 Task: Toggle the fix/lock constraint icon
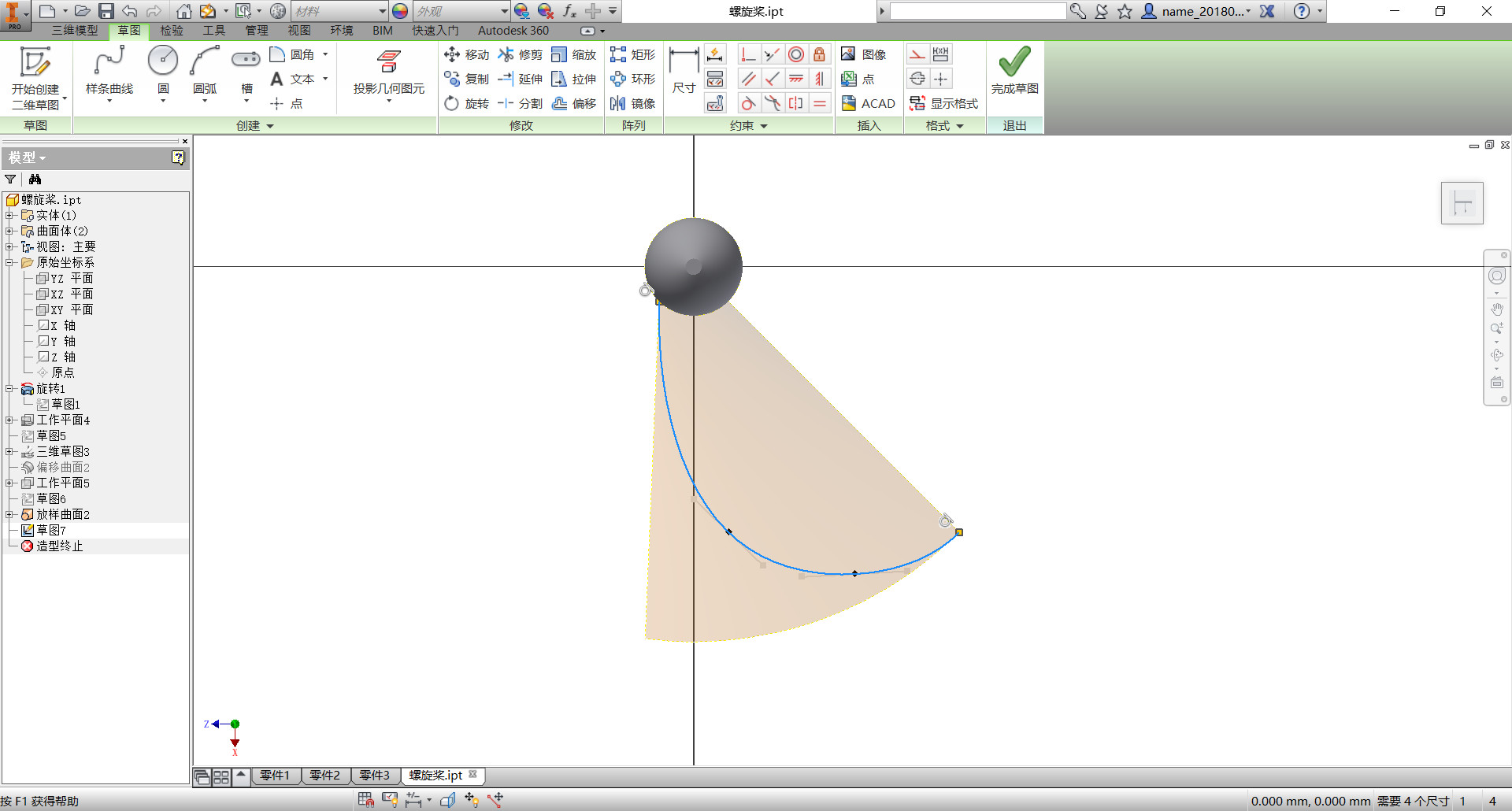pyautogui.click(x=820, y=54)
